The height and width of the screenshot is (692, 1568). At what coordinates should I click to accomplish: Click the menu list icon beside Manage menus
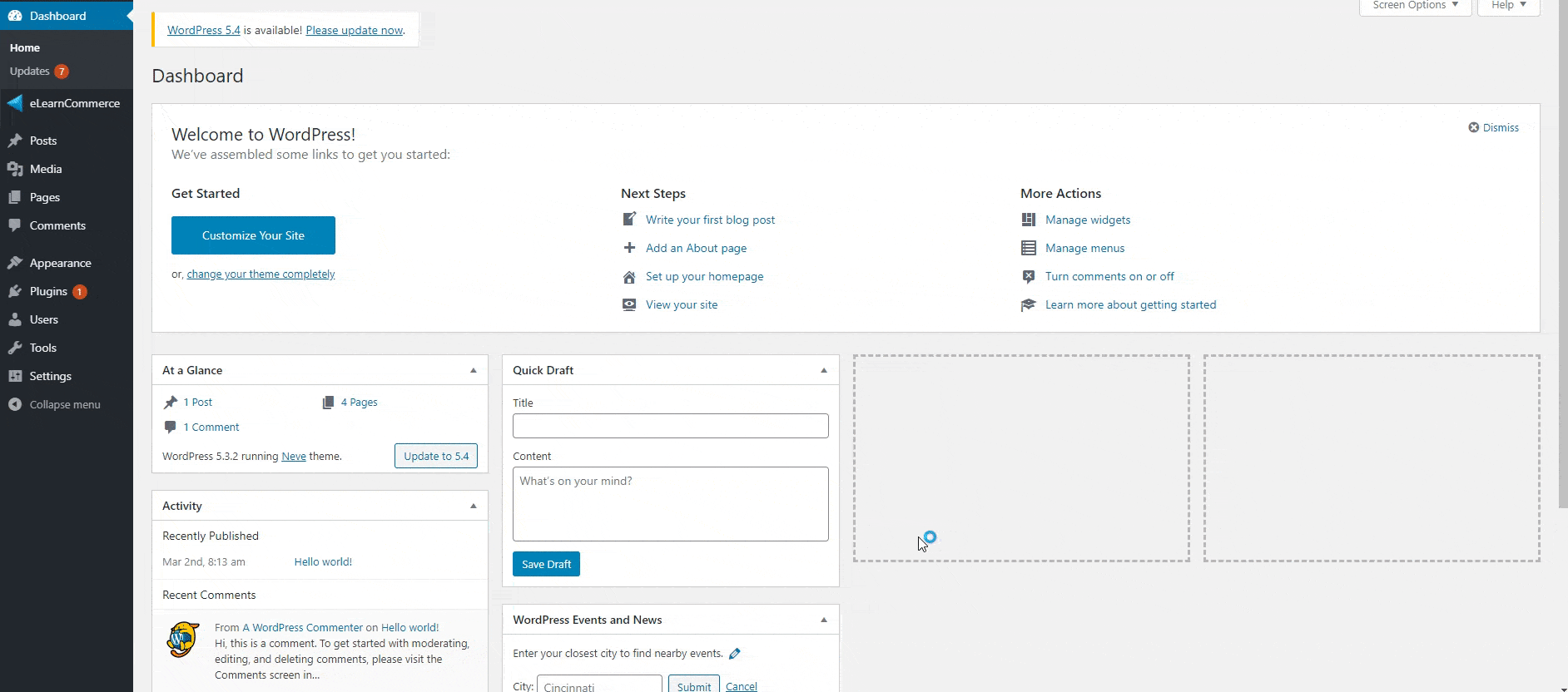tap(1029, 248)
